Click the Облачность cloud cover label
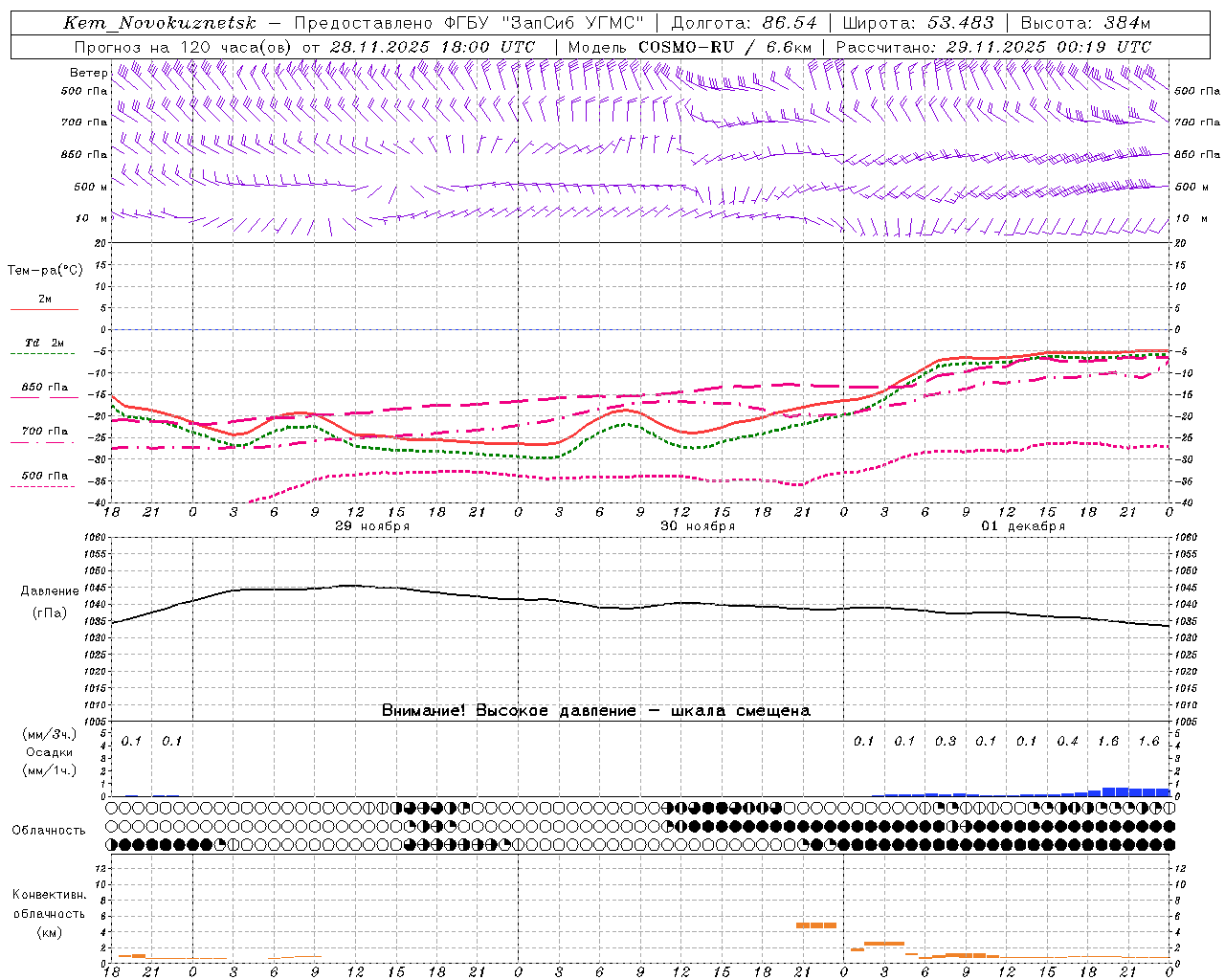The height and width of the screenshot is (980, 1225). click(49, 830)
